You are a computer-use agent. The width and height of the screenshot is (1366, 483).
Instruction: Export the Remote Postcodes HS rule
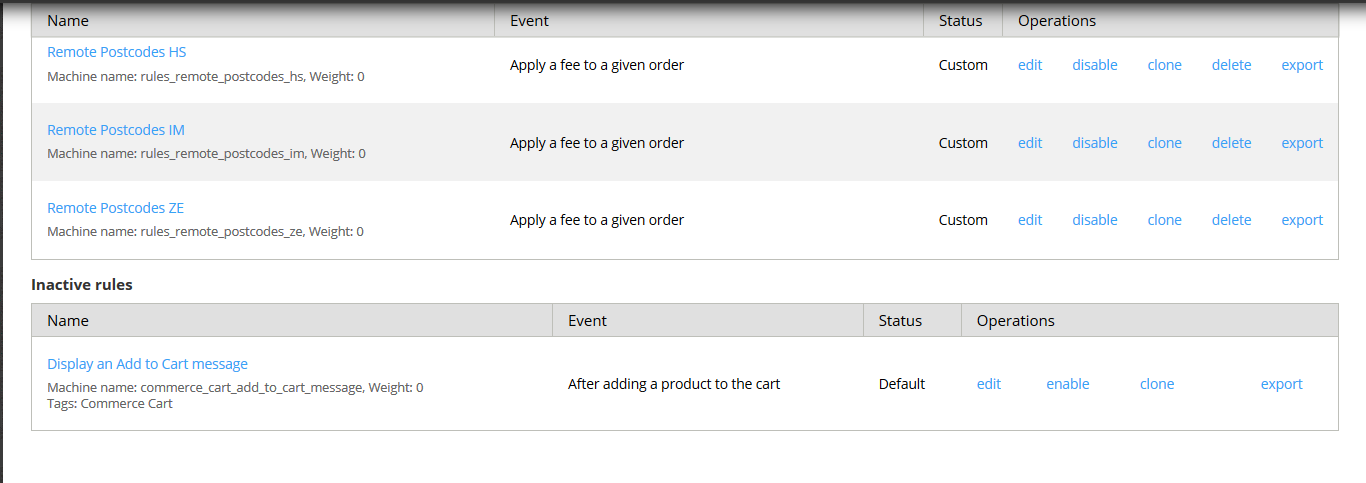pos(1302,65)
